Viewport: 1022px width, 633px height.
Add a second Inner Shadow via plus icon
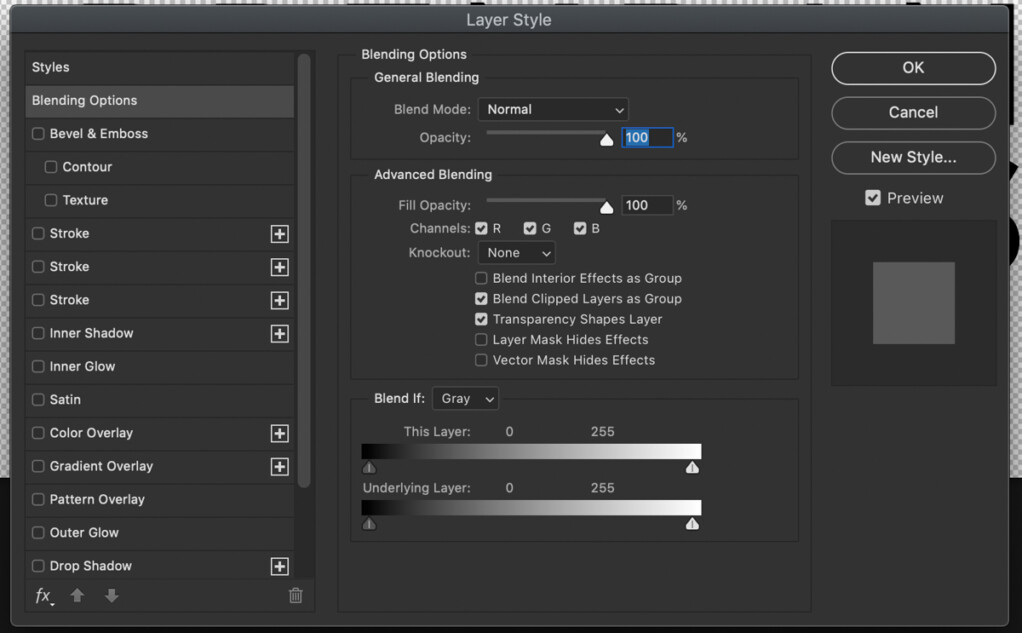click(x=280, y=333)
